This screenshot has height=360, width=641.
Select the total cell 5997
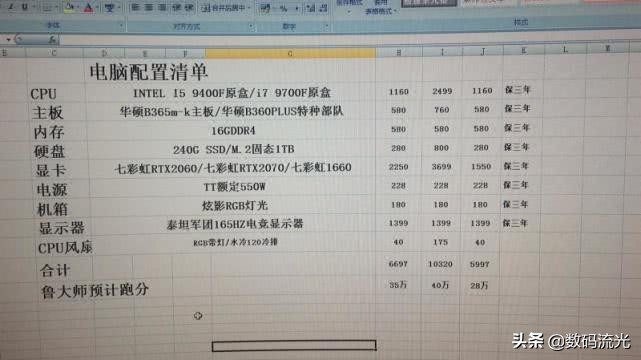click(x=480, y=264)
